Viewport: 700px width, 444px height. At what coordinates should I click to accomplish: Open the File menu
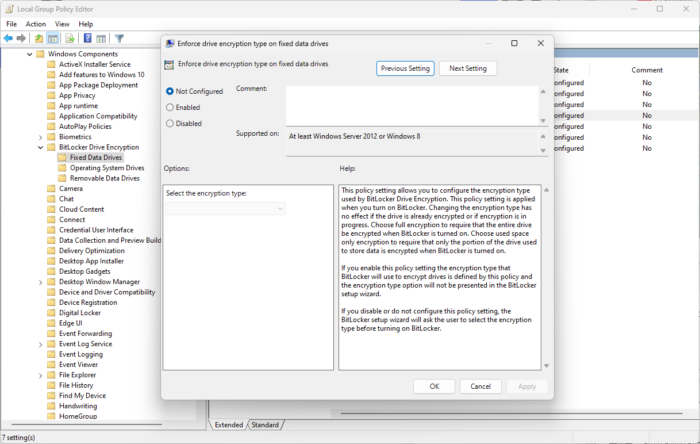pos(12,24)
